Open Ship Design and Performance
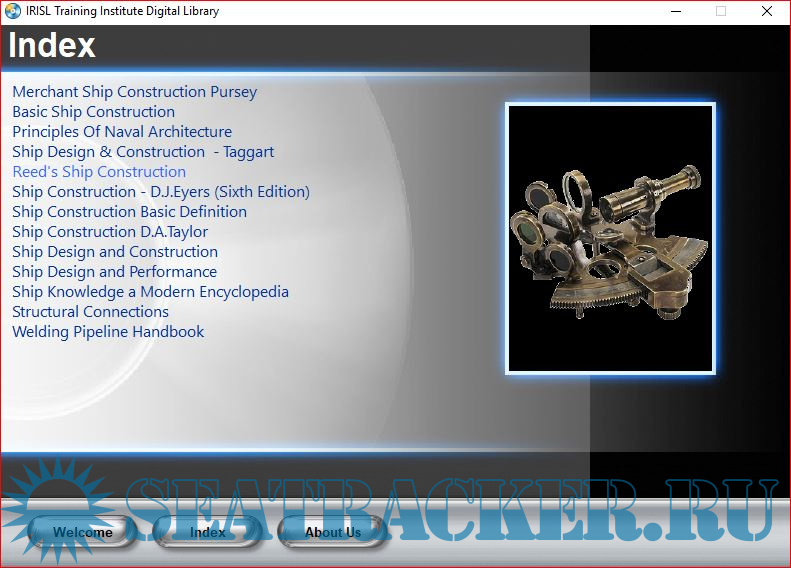This screenshot has height=568, width=791. pos(114,272)
